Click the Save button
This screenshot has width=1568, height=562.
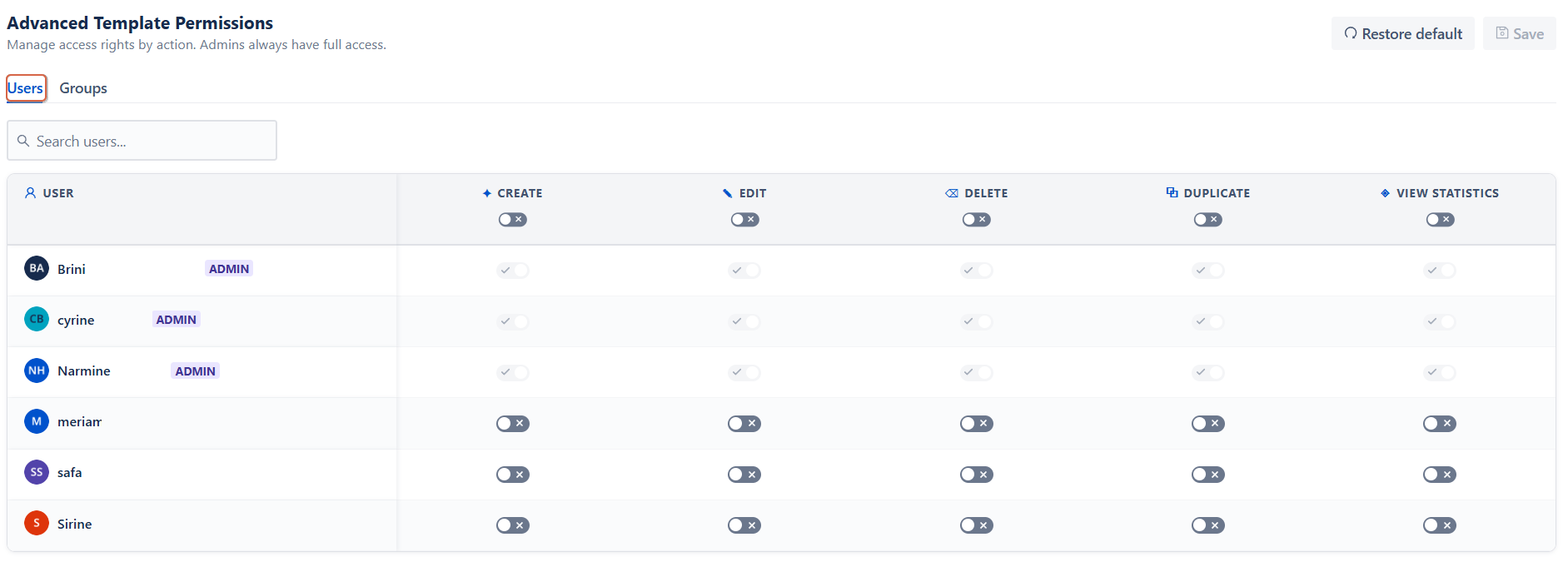(1520, 33)
